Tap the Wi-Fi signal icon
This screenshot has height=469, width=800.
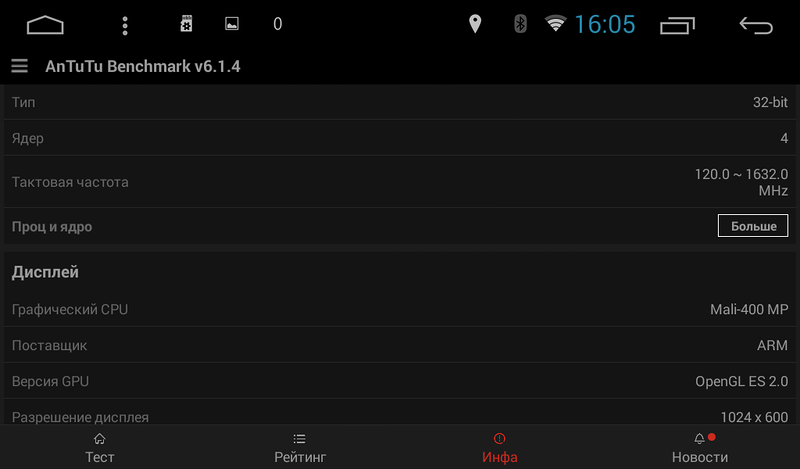[x=555, y=23]
